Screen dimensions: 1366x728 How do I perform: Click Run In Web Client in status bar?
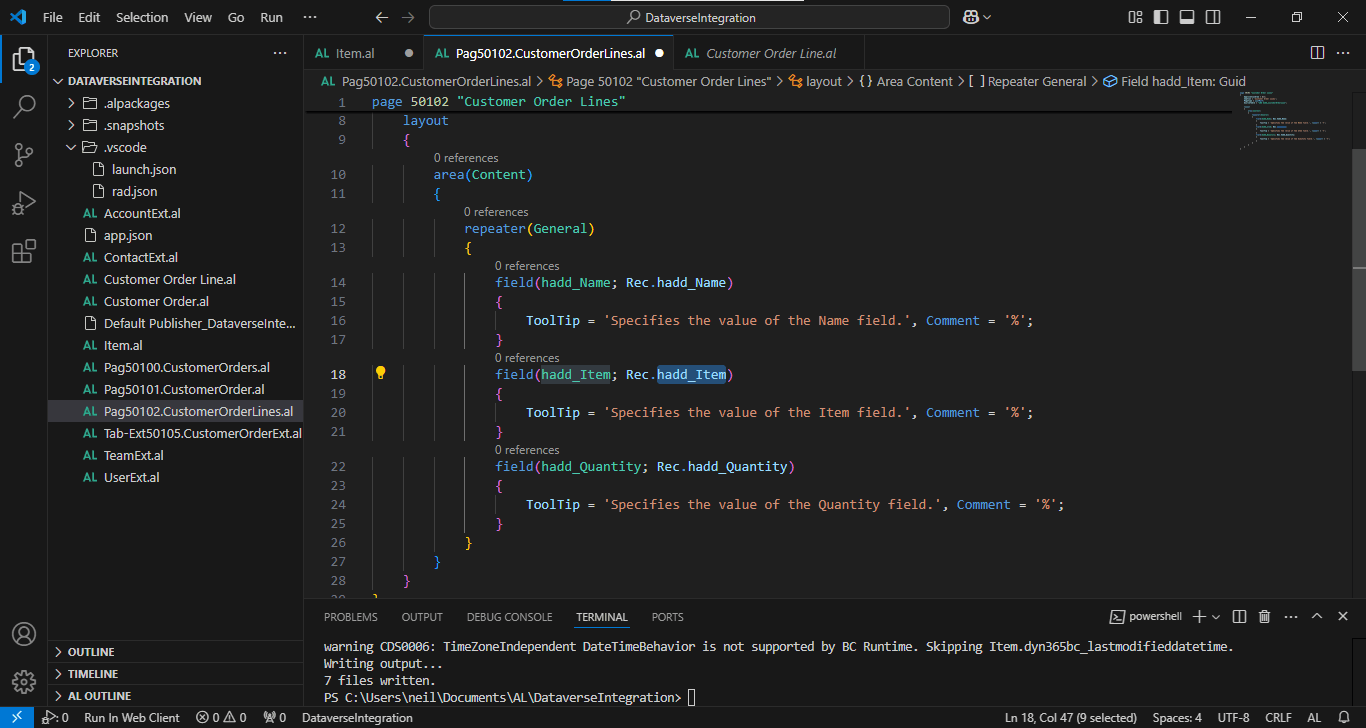132,718
